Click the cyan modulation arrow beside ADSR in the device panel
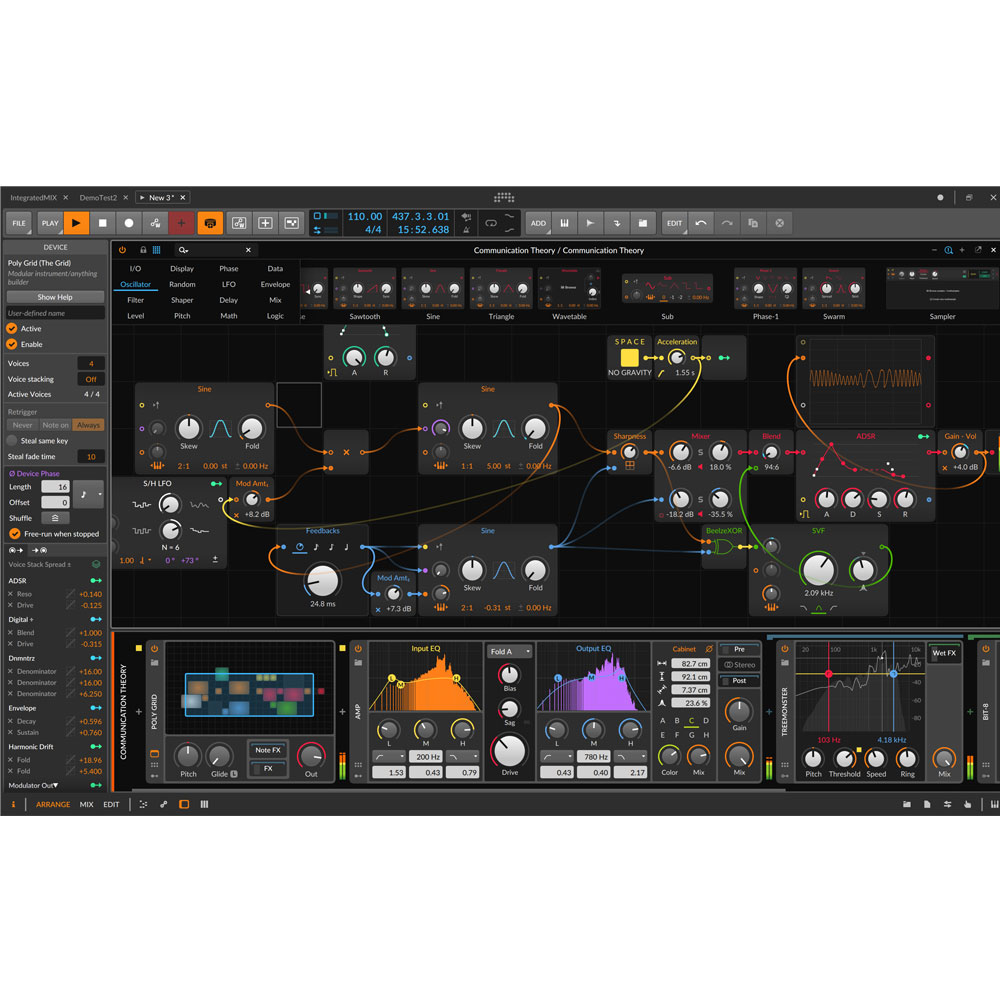 click(x=96, y=580)
